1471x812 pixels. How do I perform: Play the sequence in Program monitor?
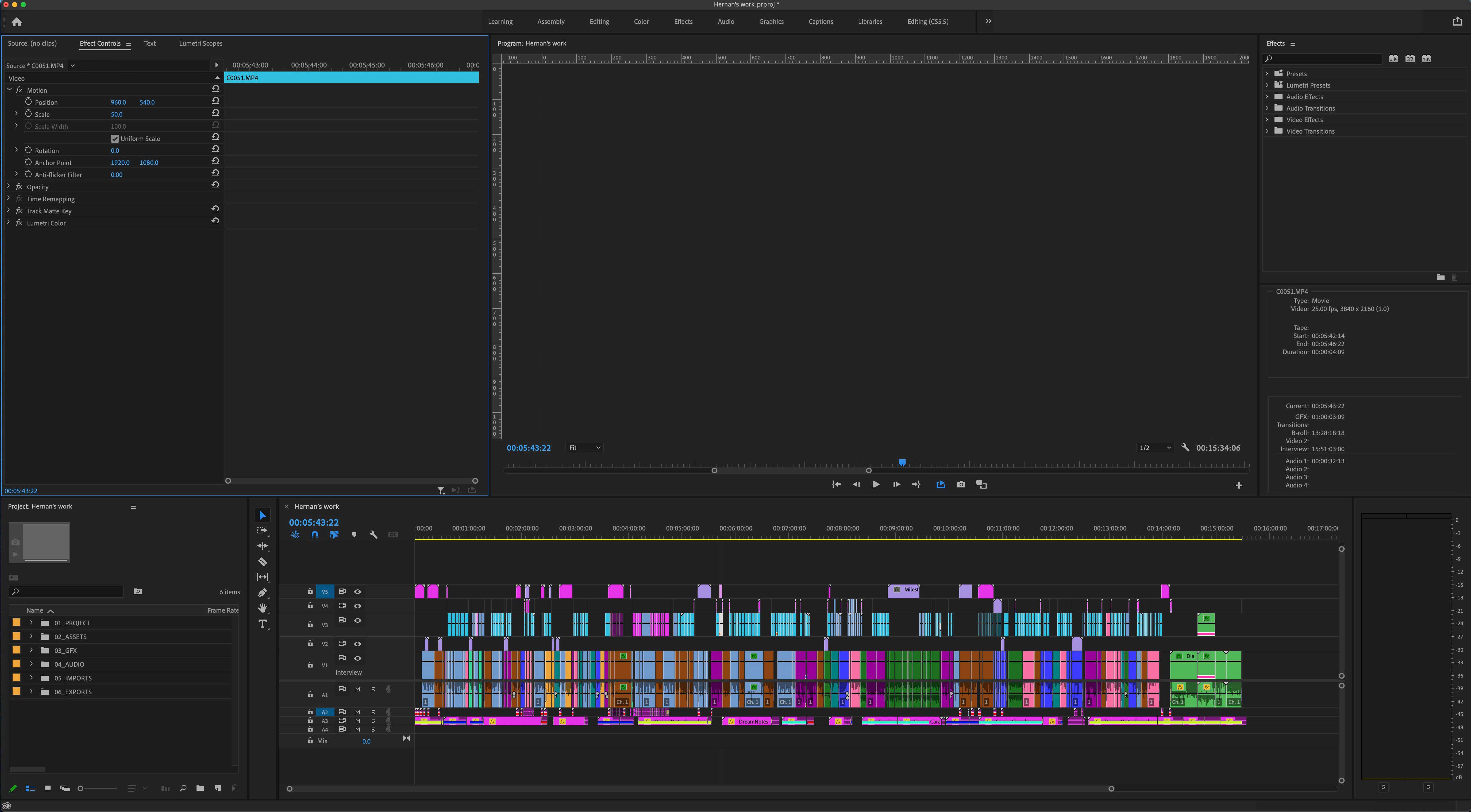point(876,484)
